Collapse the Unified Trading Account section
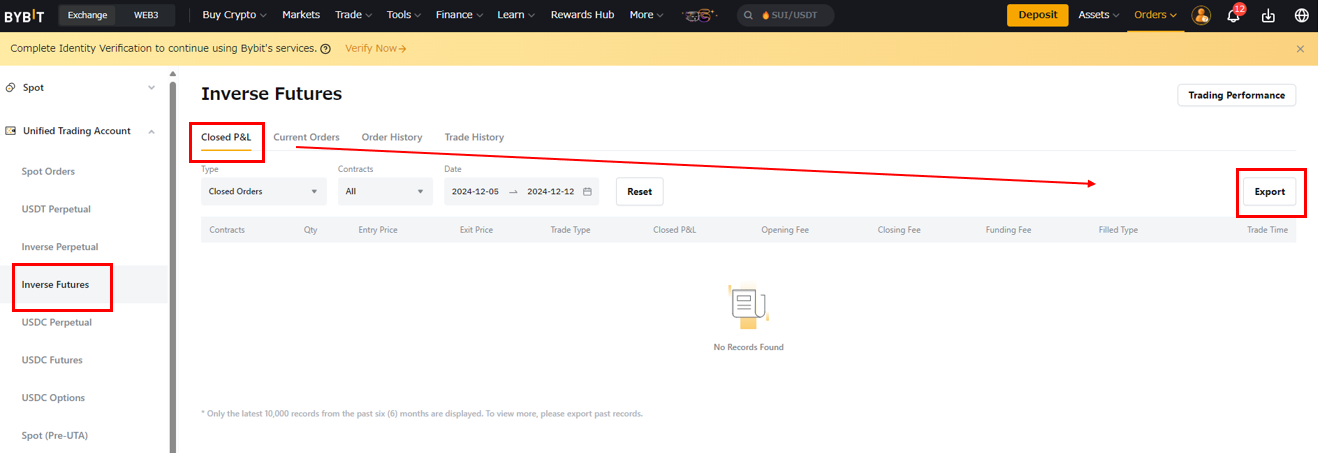Screen dimensions: 1318x453 (151, 131)
